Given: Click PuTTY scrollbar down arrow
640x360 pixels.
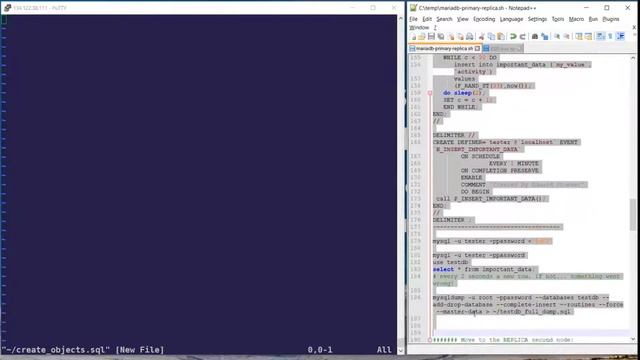Looking at the screenshot, I should [400, 350].
